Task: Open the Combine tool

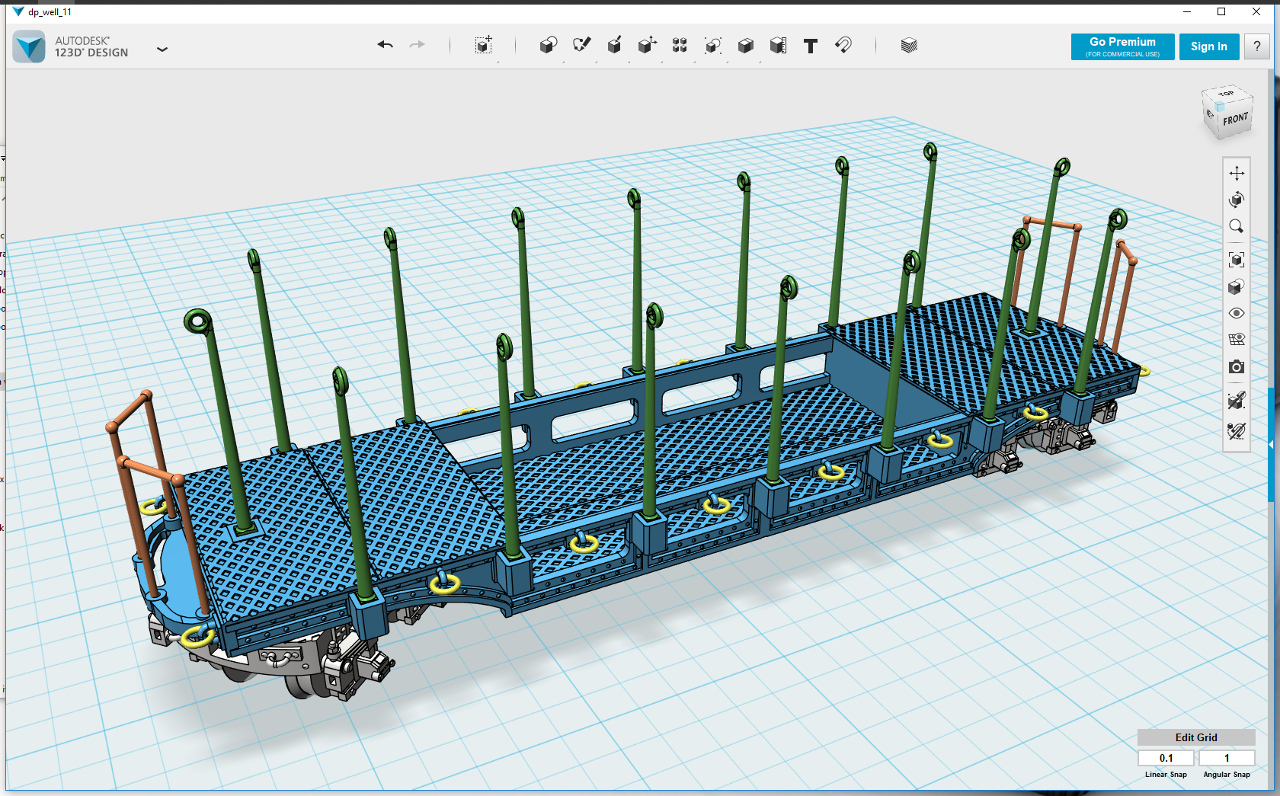Action: click(x=745, y=45)
